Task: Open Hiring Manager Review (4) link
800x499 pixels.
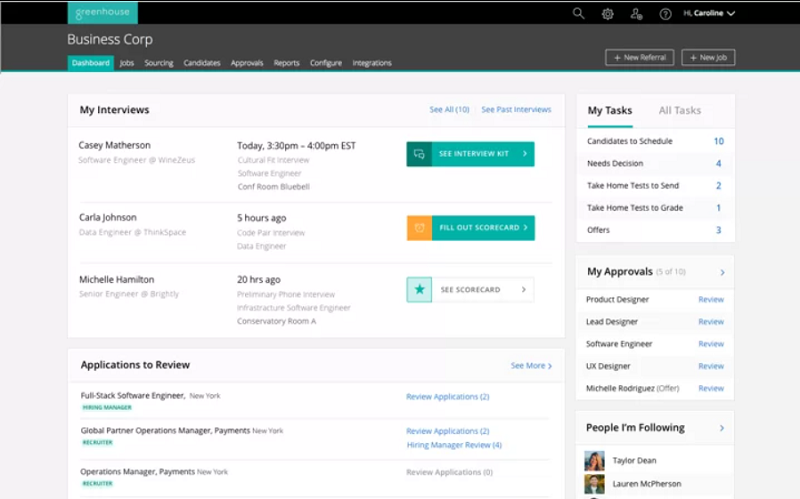Action: click(454, 445)
